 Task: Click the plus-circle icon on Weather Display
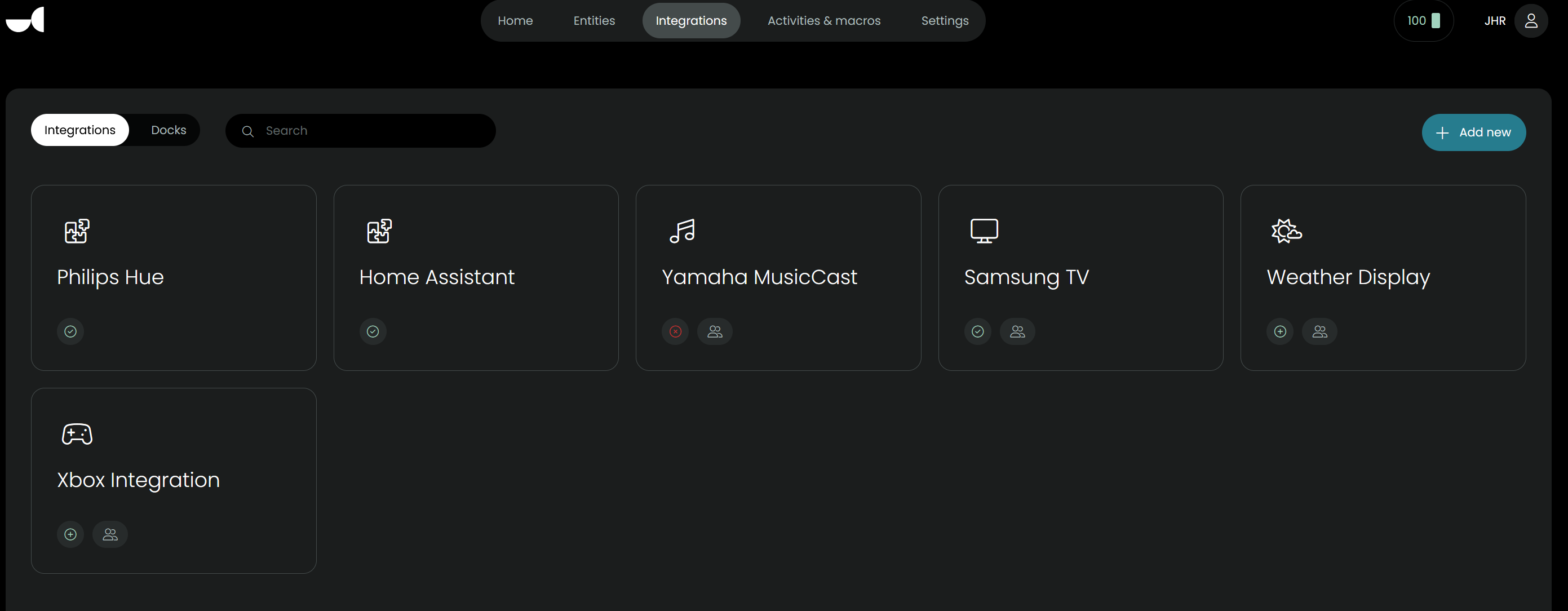[x=1279, y=331]
